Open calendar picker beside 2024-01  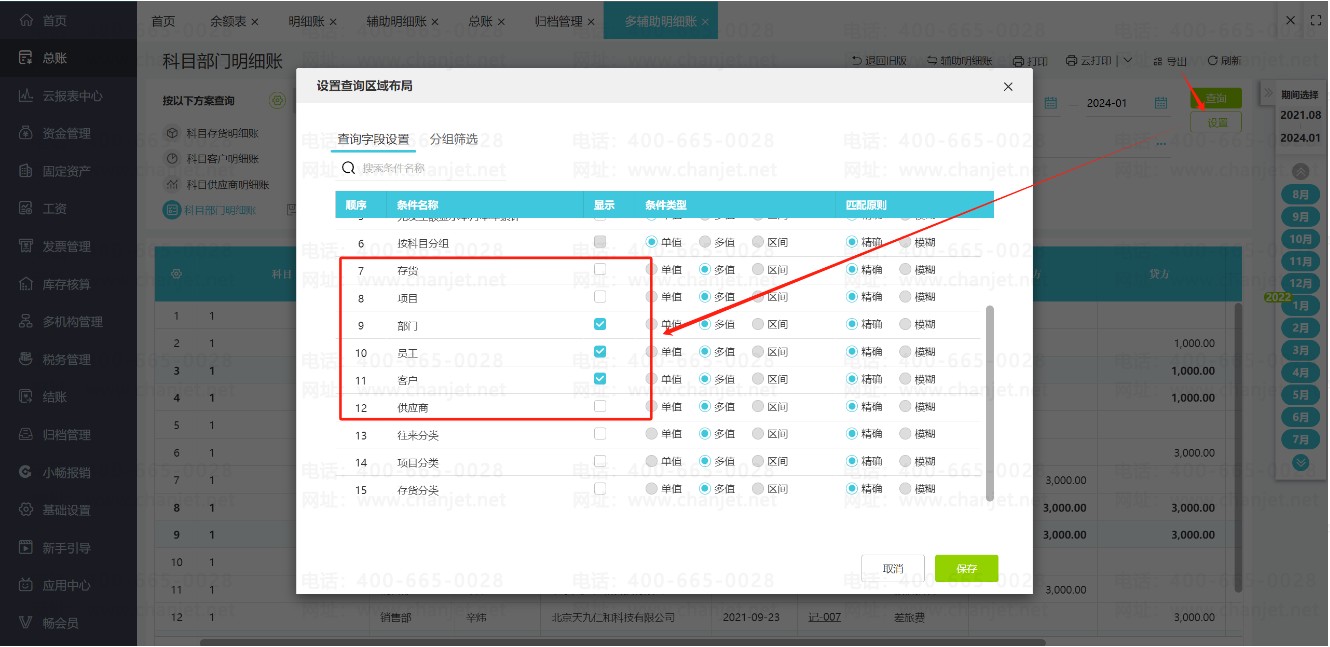(1161, 103)
